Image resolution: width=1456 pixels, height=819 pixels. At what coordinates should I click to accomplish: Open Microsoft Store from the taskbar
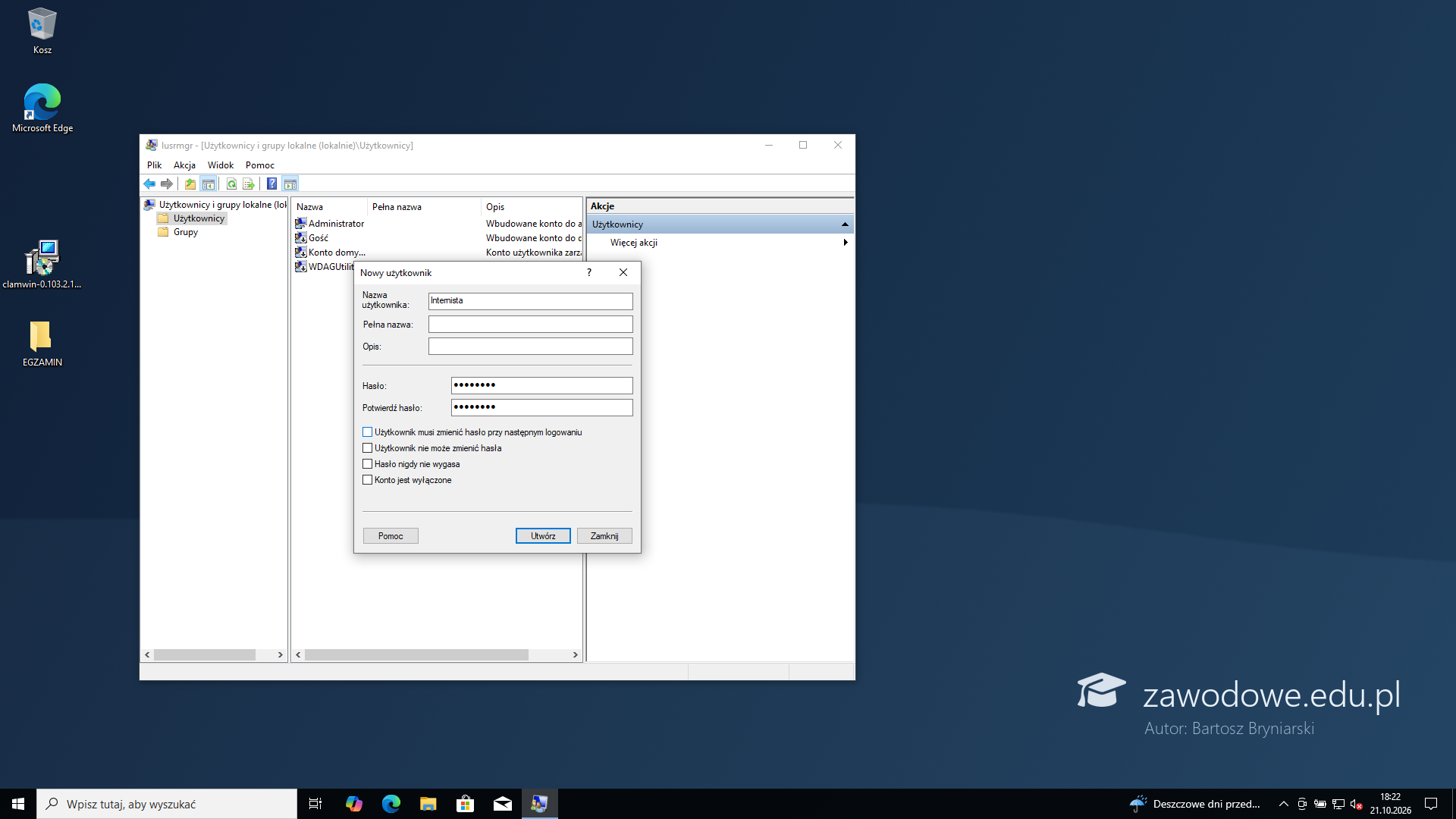pos(465,804)
